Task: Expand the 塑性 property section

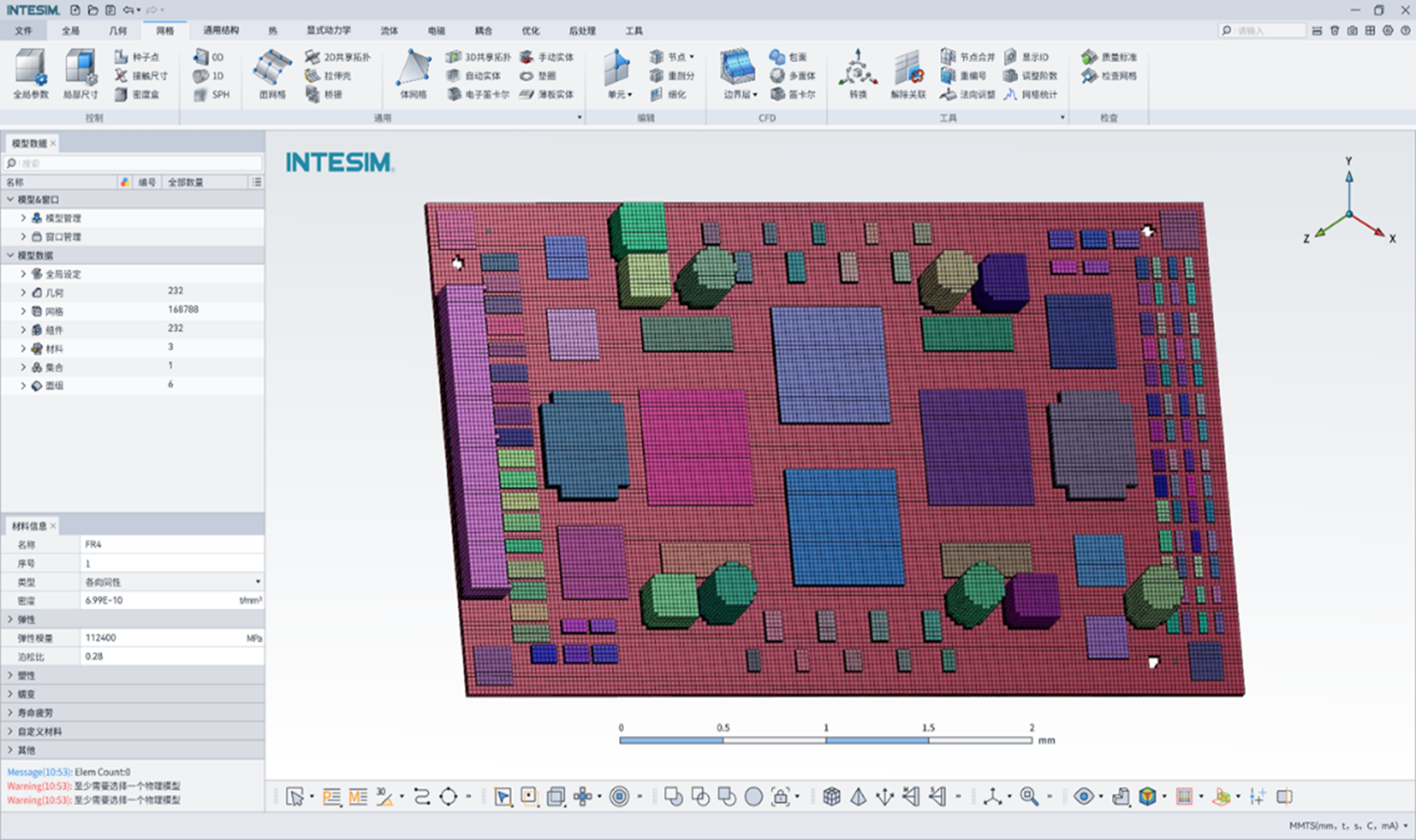Action: (x=11, y=675)
